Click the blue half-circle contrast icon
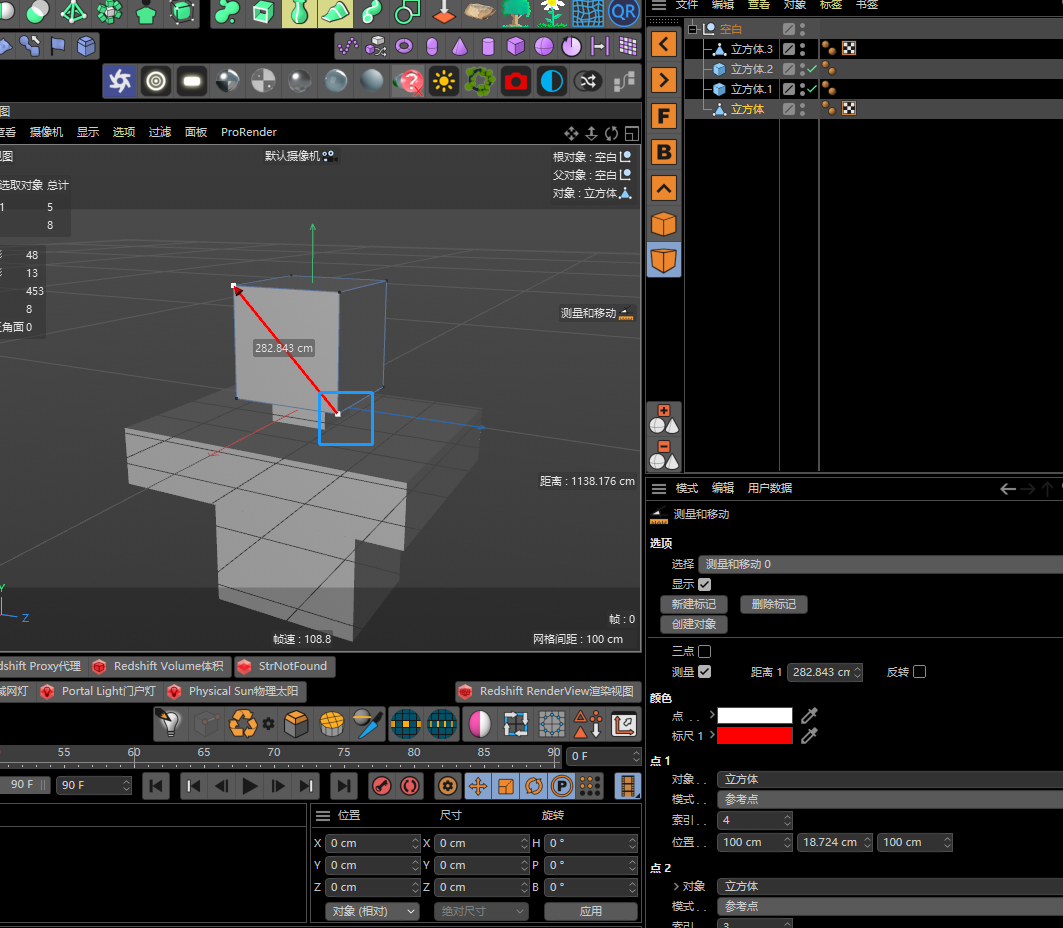Viewport: 1063px width, 928px height. [552, 81]
